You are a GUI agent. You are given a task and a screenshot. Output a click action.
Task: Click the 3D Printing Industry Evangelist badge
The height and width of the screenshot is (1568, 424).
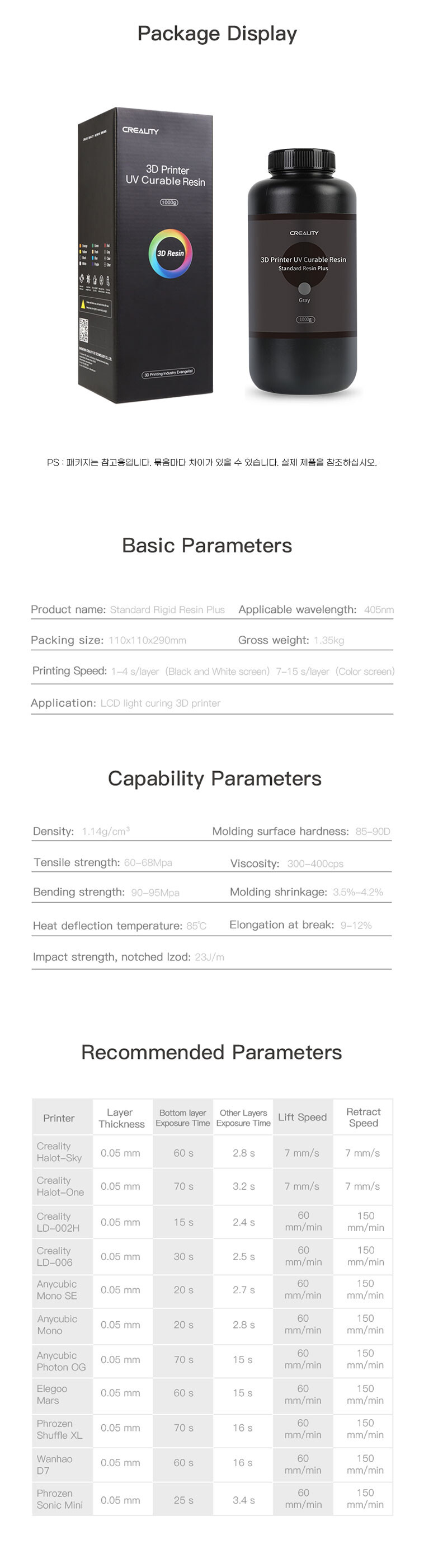pyautogui.click(x=168, y=373)
